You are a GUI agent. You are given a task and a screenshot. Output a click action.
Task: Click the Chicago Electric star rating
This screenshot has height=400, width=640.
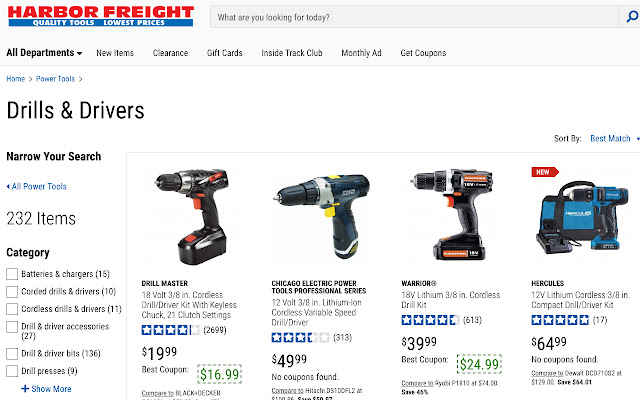point(300,338)
